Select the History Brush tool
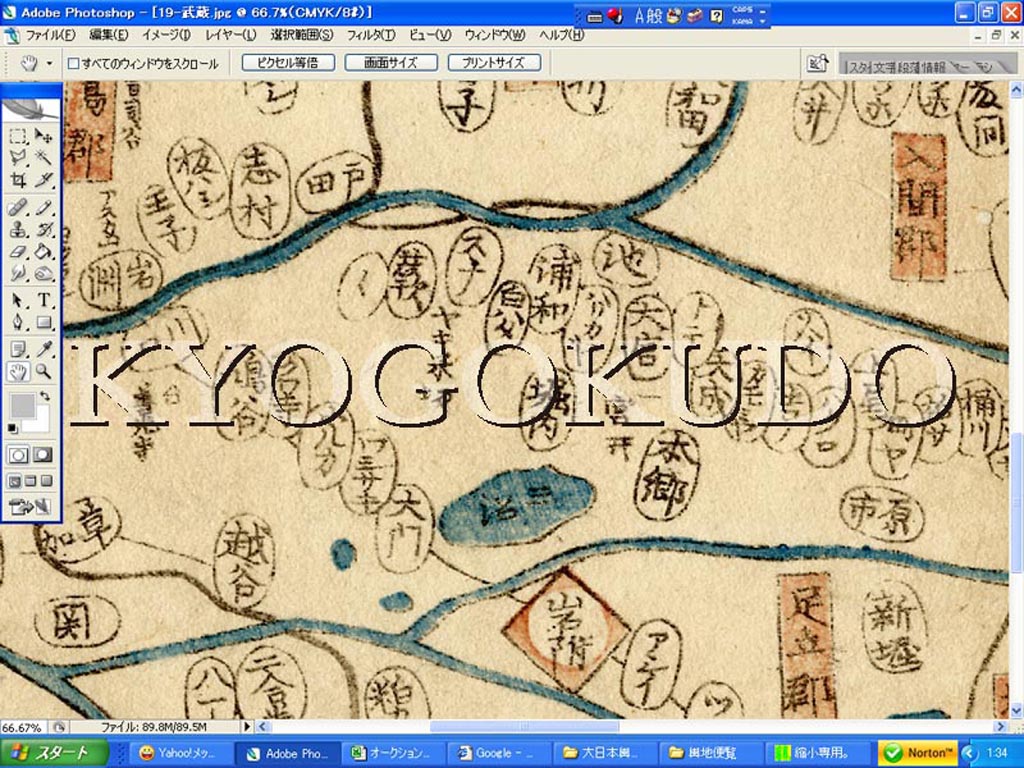Screen dimensions: 1024x768 pos(43,230)
